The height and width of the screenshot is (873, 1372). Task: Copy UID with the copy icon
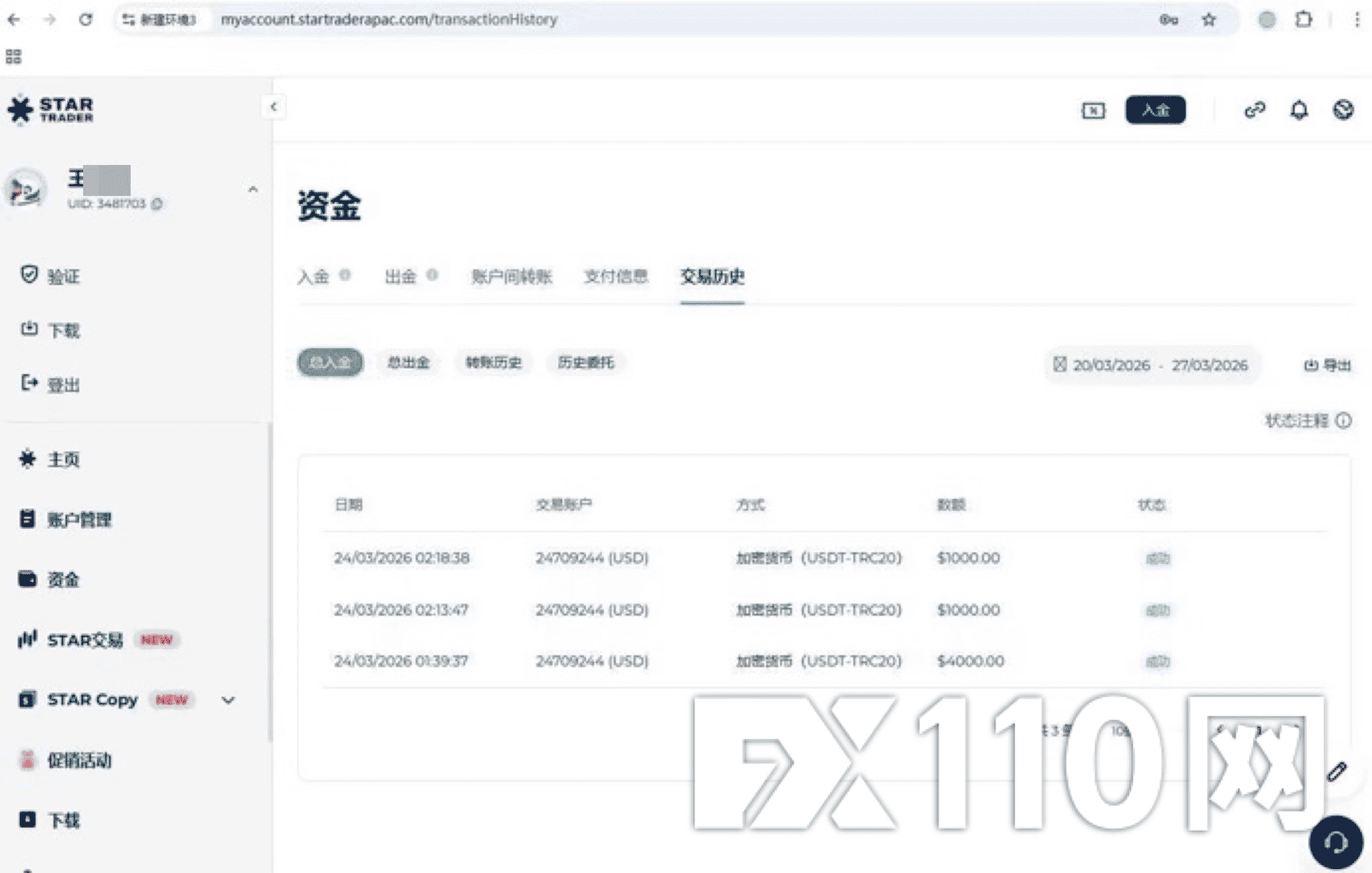point(157,204)
